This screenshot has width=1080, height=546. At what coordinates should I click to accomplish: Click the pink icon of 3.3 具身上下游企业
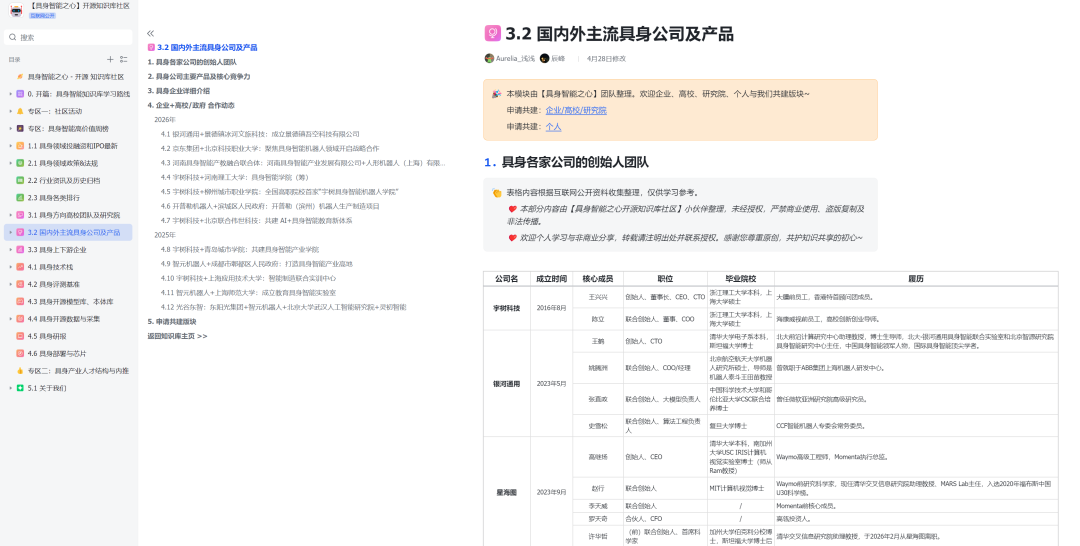[20, 249]
